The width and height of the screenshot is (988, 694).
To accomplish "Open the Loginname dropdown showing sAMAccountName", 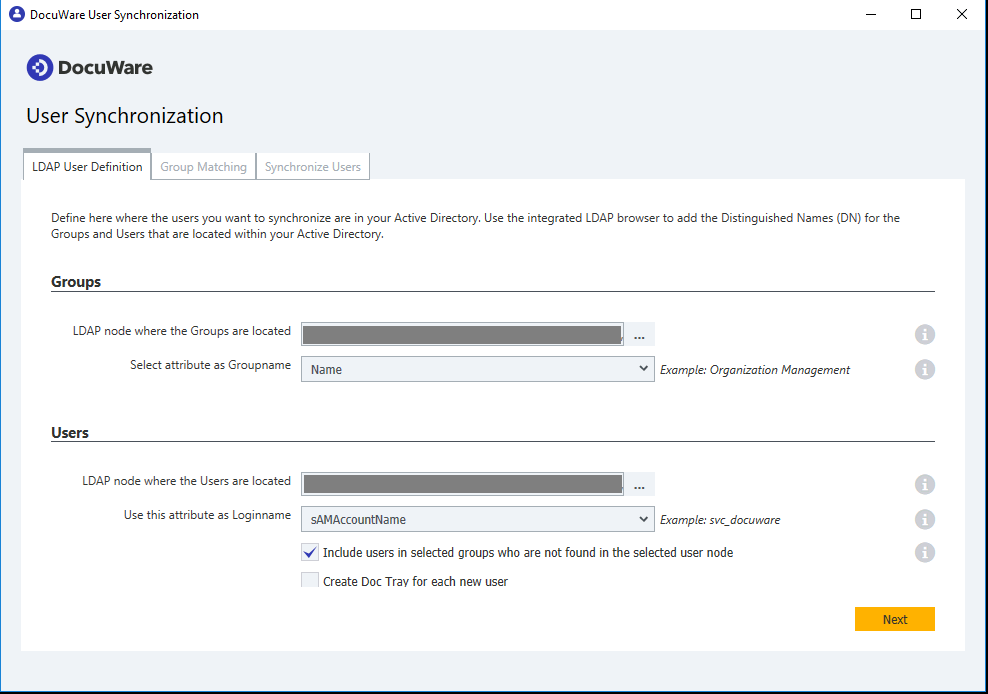I will [x=477, y=519].
